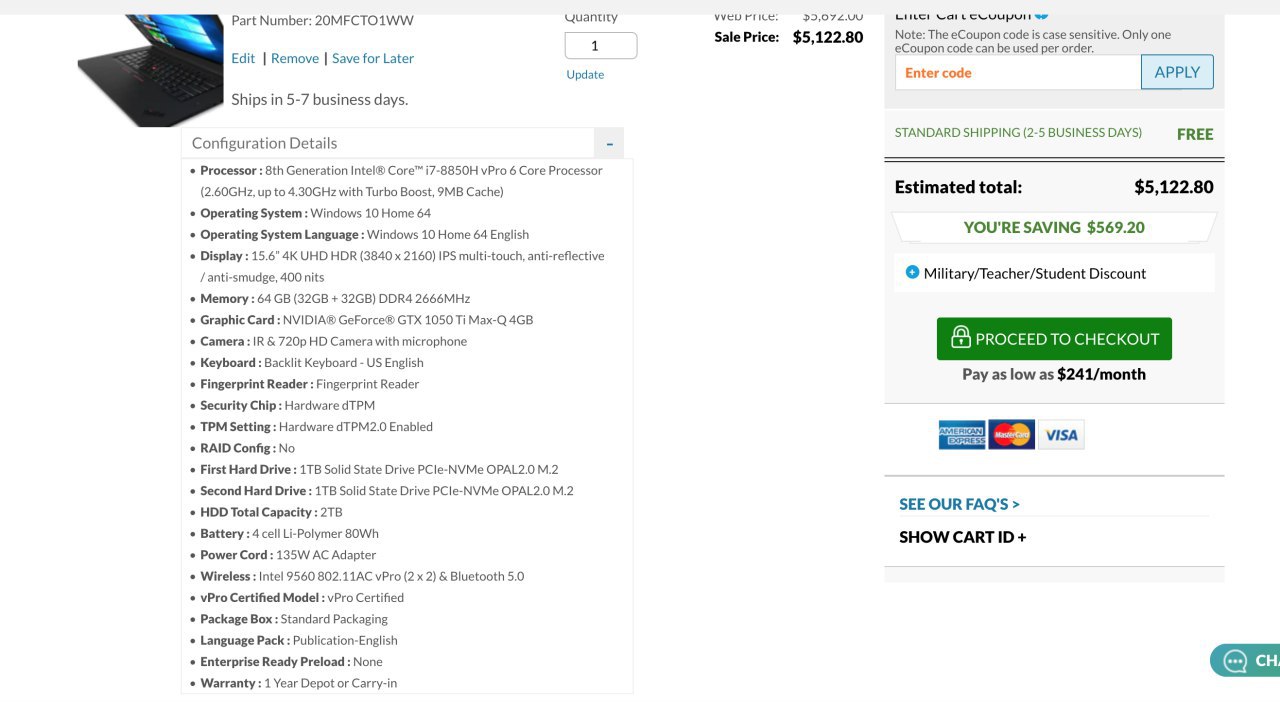This screenshot has height=702, width=1280.
Task: Click the Second Hard Drive 1TB row
Action: pyautogui.click(x=387, y=490)
